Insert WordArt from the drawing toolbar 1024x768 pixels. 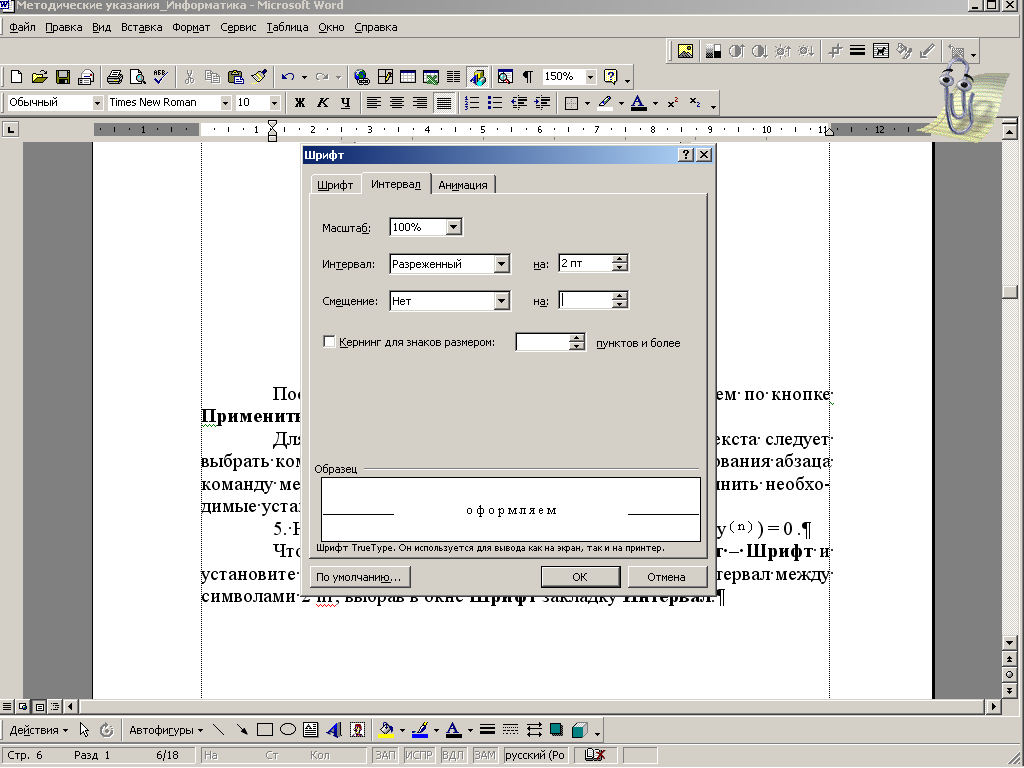[334, 730]
